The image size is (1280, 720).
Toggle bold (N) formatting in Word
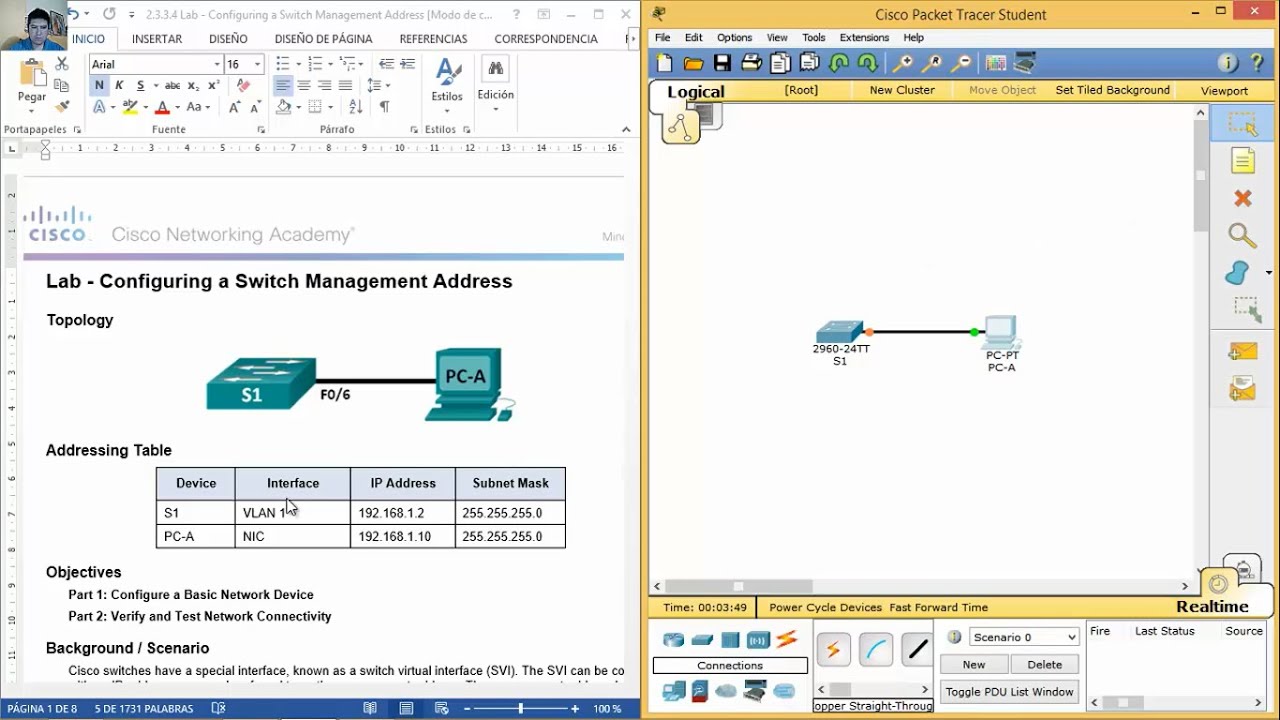[99, 86]
